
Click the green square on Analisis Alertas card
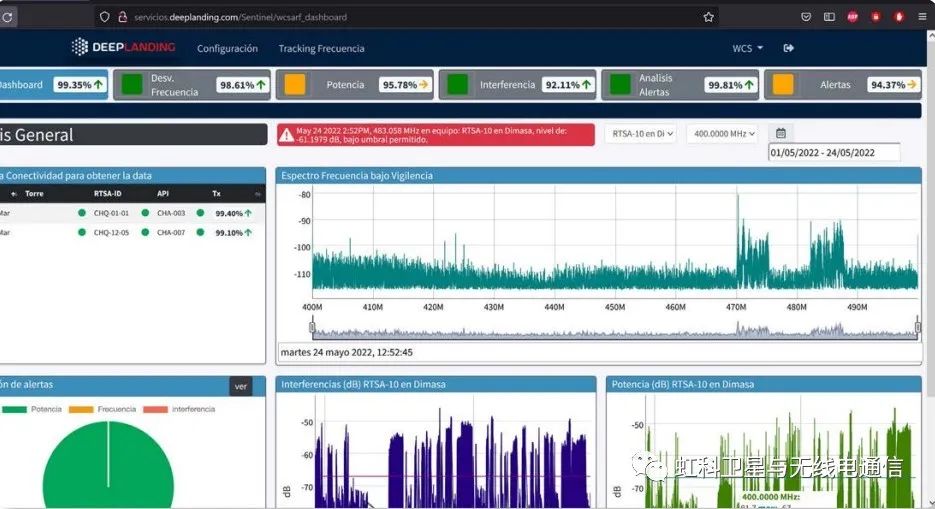[x=620, y=85]
